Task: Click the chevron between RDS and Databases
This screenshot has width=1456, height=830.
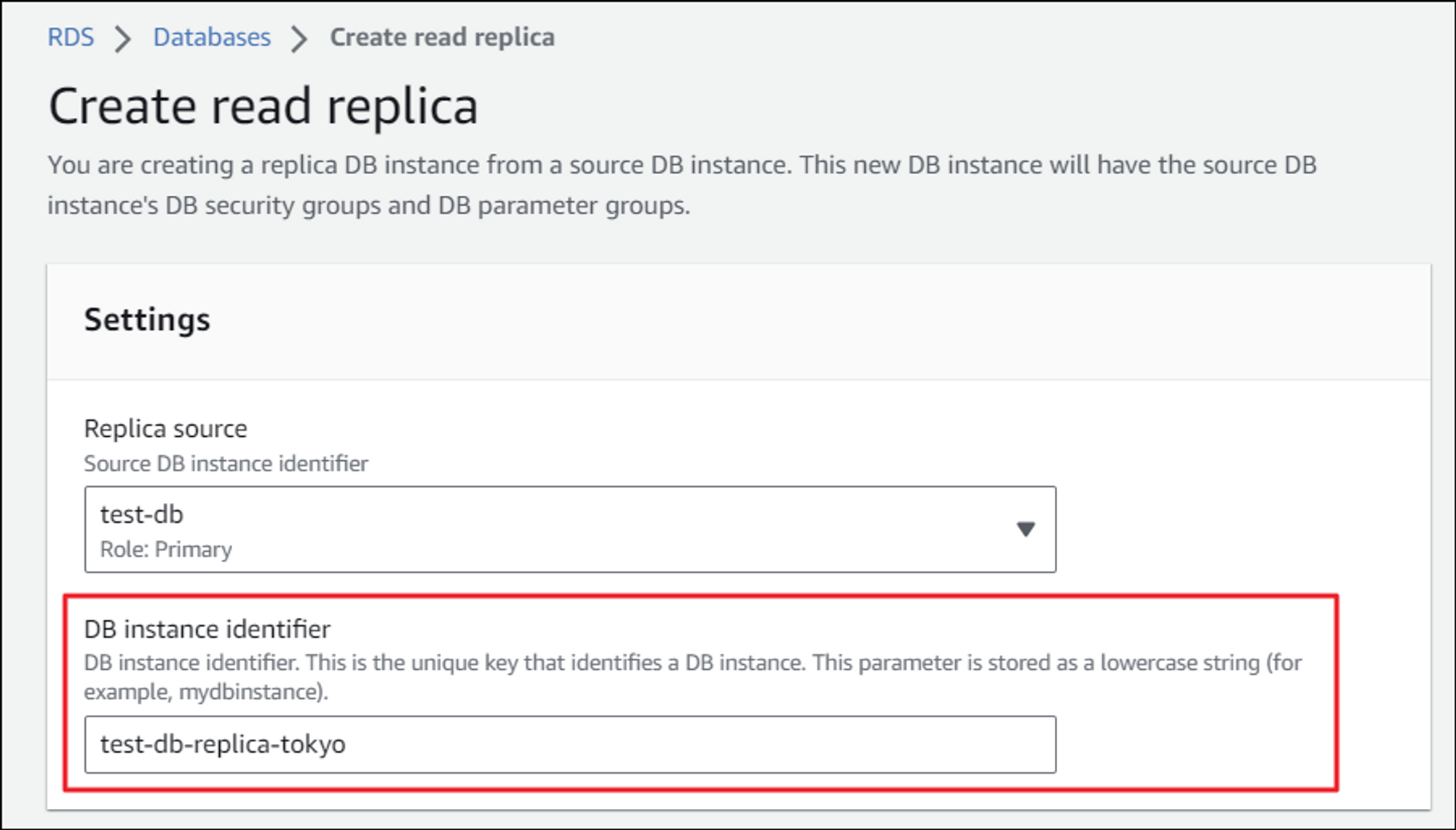Action: [x=122, y=39]
